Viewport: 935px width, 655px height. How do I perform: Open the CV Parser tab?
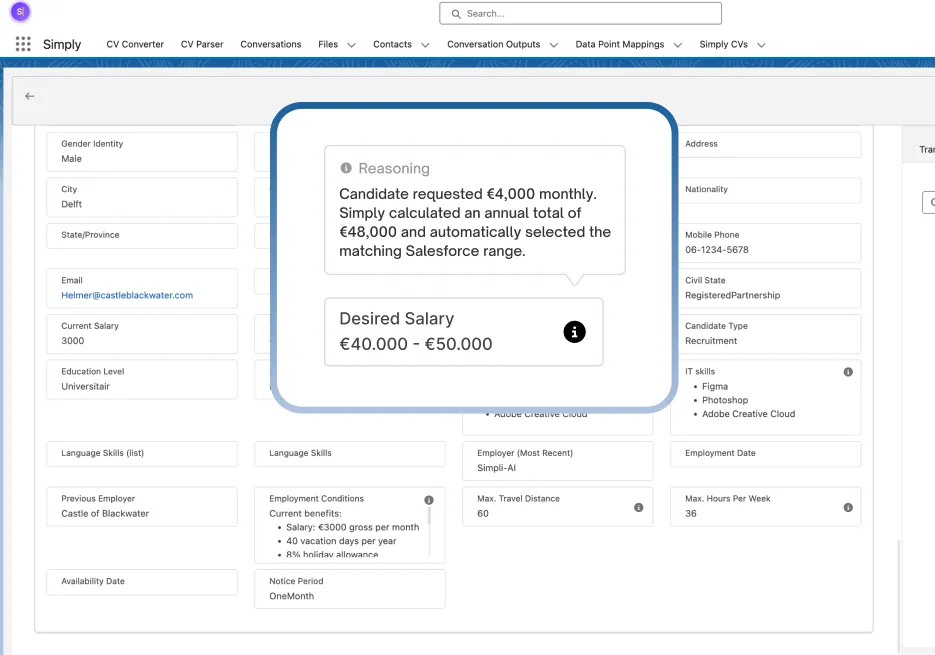coord(202,44)
